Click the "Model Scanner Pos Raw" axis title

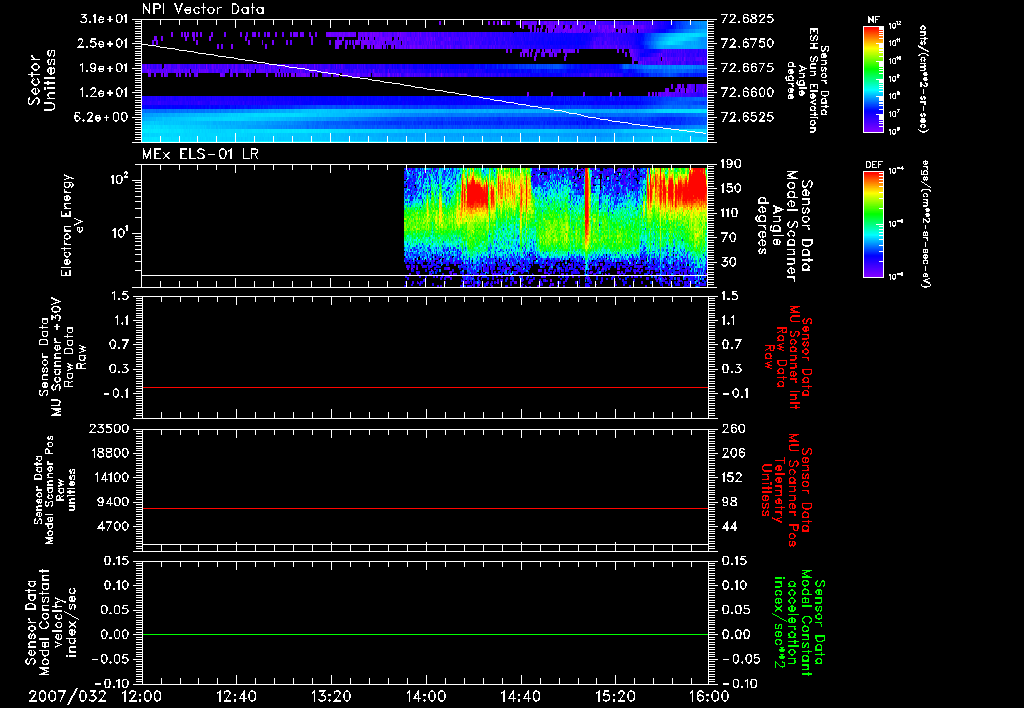coord(54,490)
